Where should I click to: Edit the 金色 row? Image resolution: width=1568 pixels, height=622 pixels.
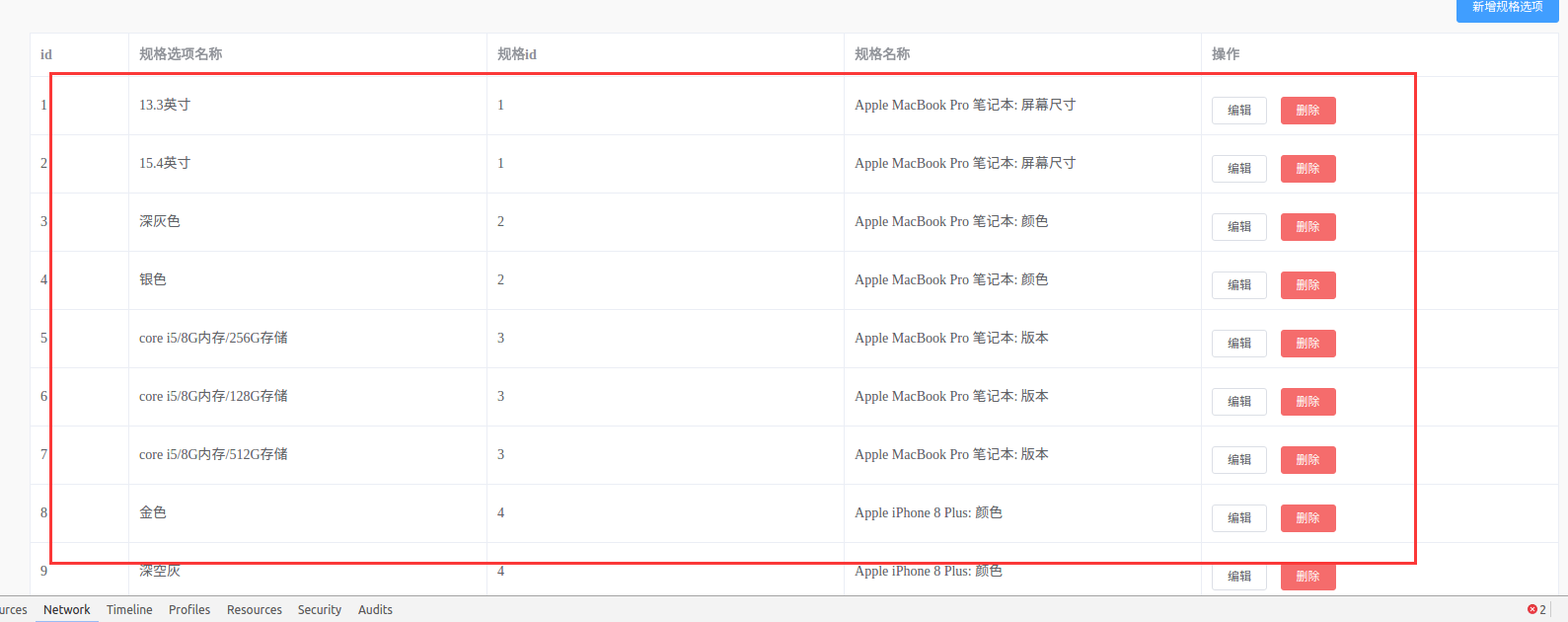[x=1239, y=518]
